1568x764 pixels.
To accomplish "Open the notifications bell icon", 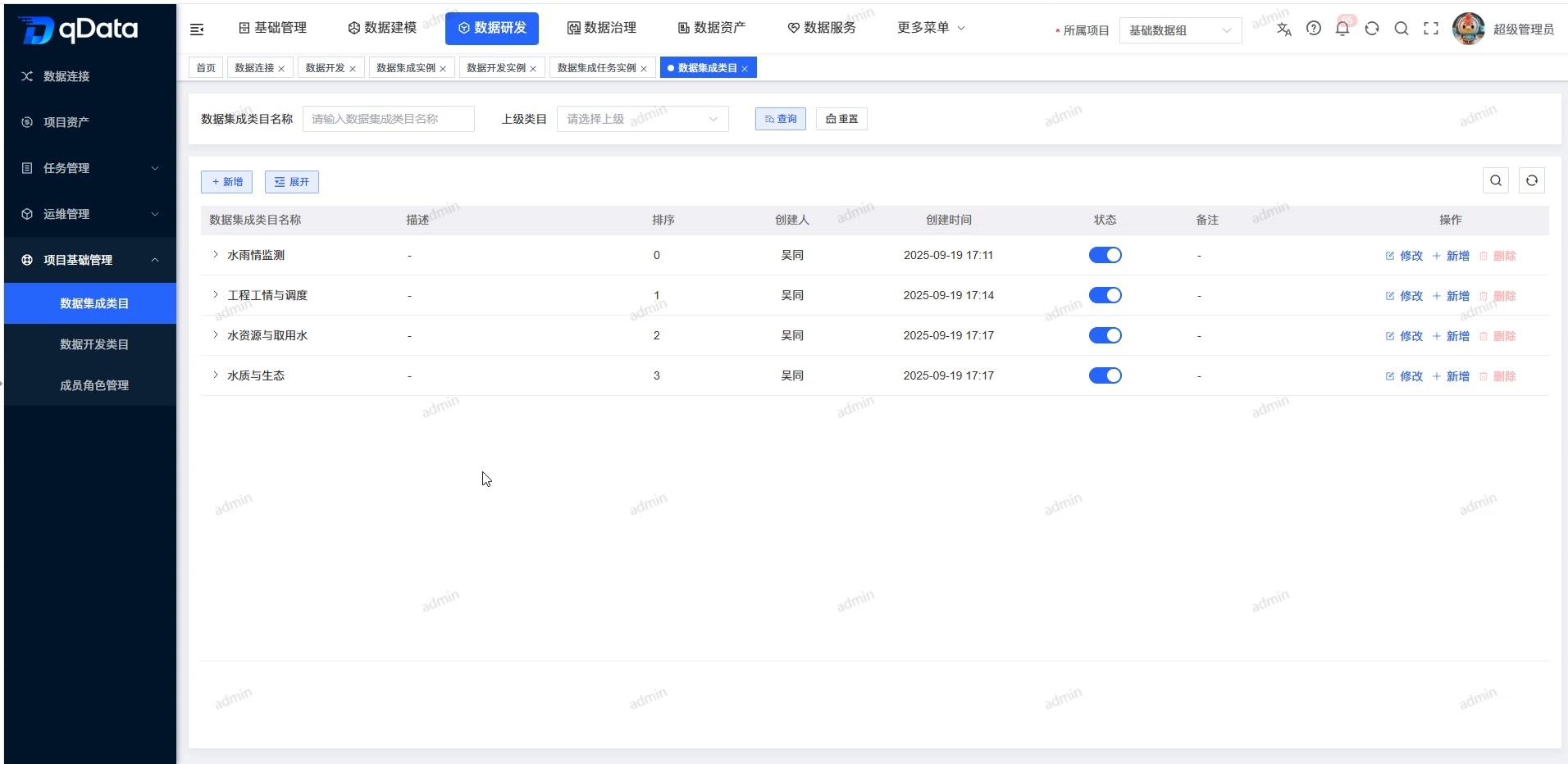I will [x=1342, y=28].
